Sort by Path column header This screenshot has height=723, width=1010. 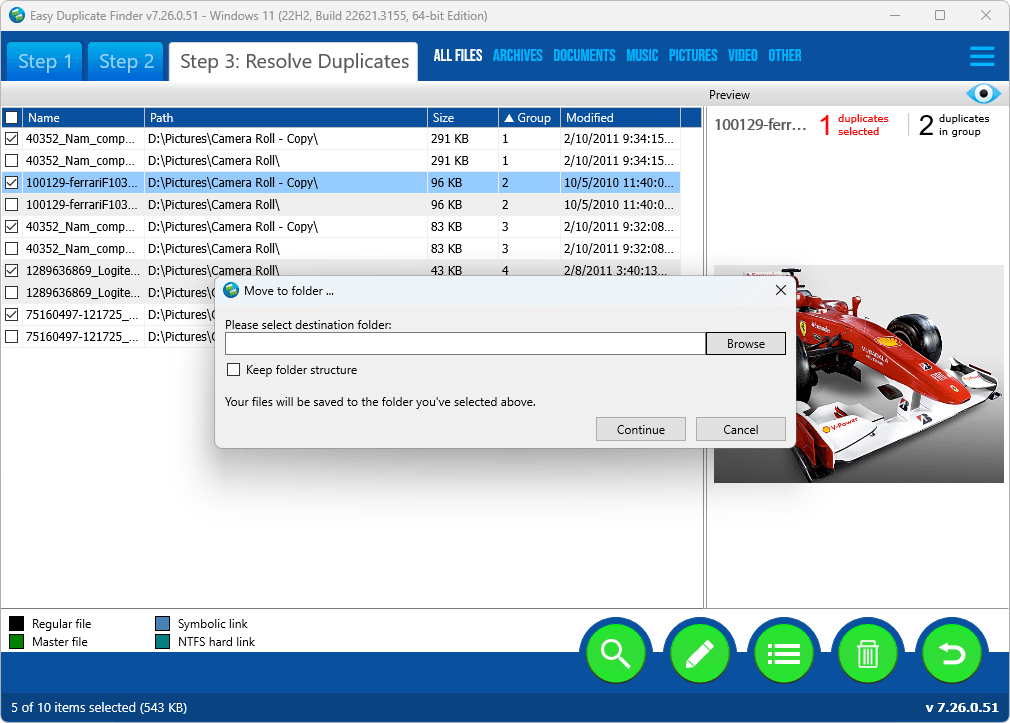coord(286,117)
